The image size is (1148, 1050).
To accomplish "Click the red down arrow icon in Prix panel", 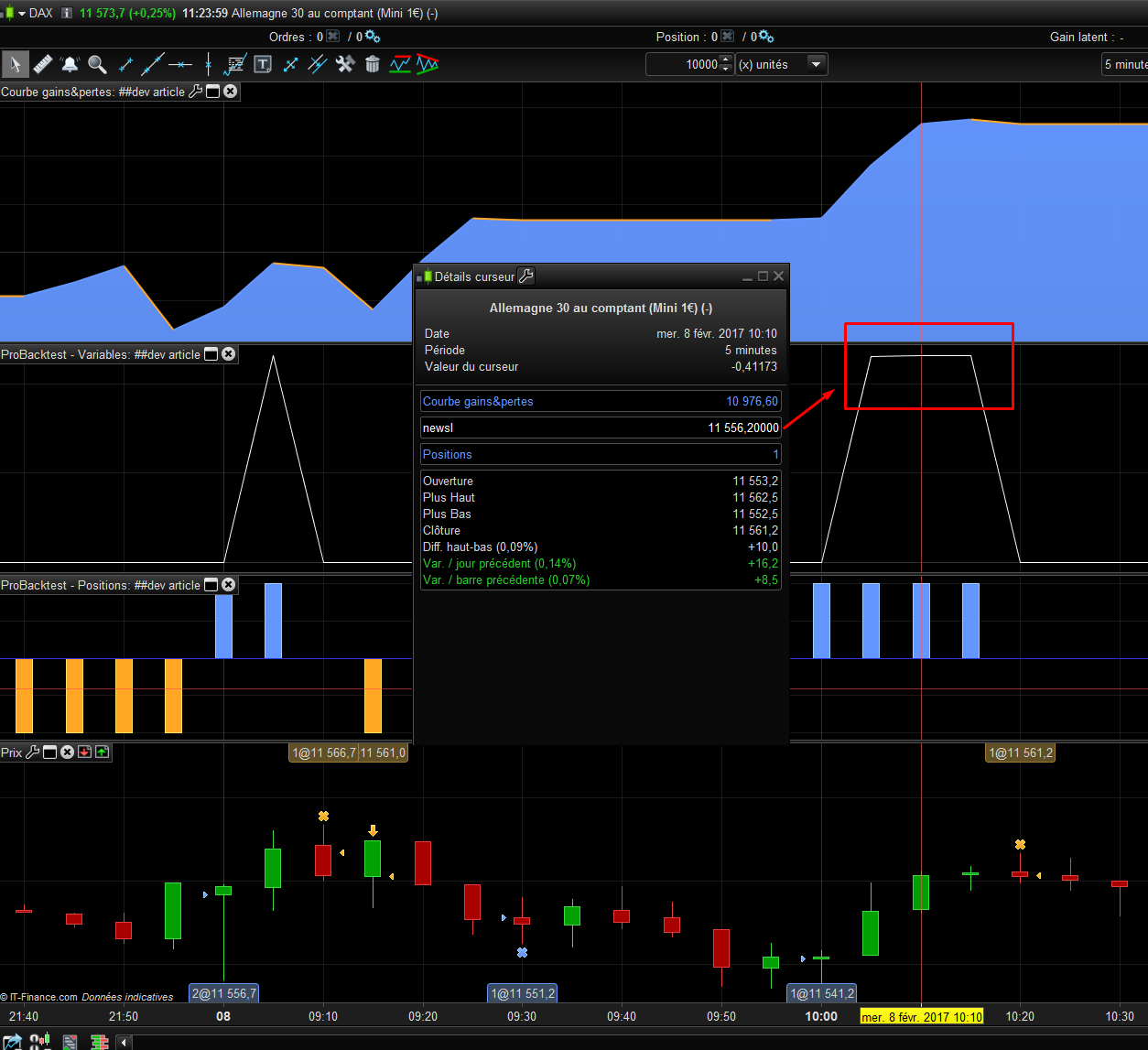I will [x=84, y=752].
